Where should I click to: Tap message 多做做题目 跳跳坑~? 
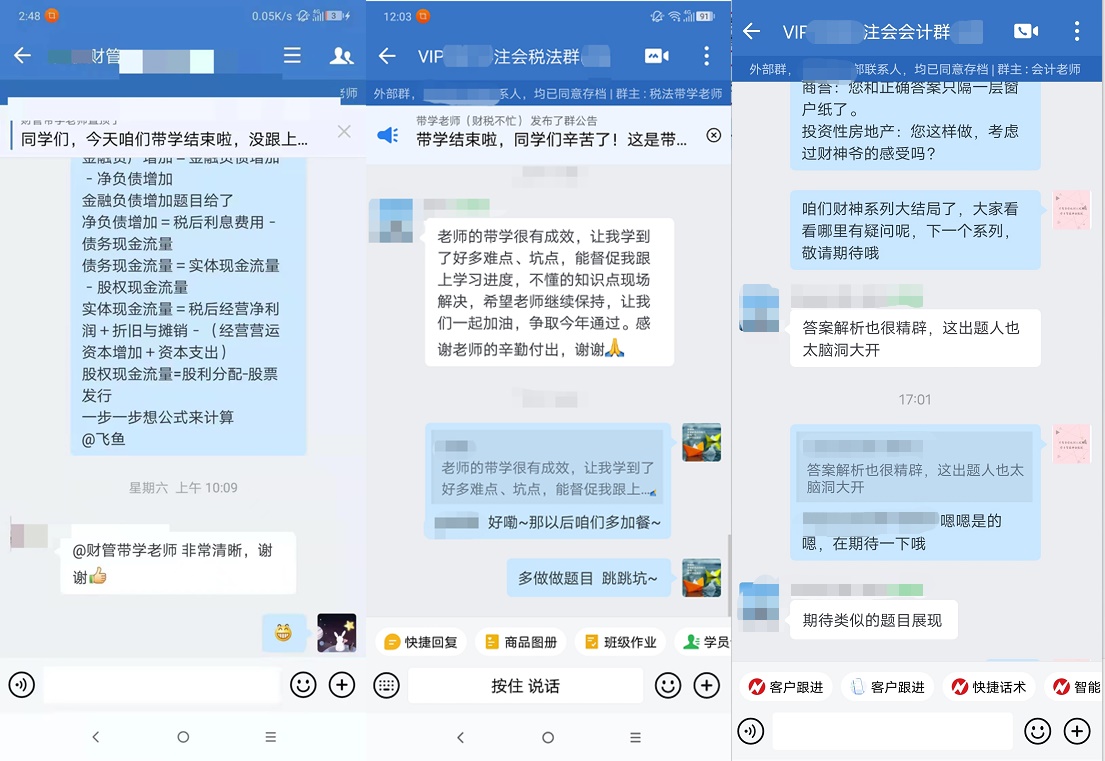click(x=588, y=579)
